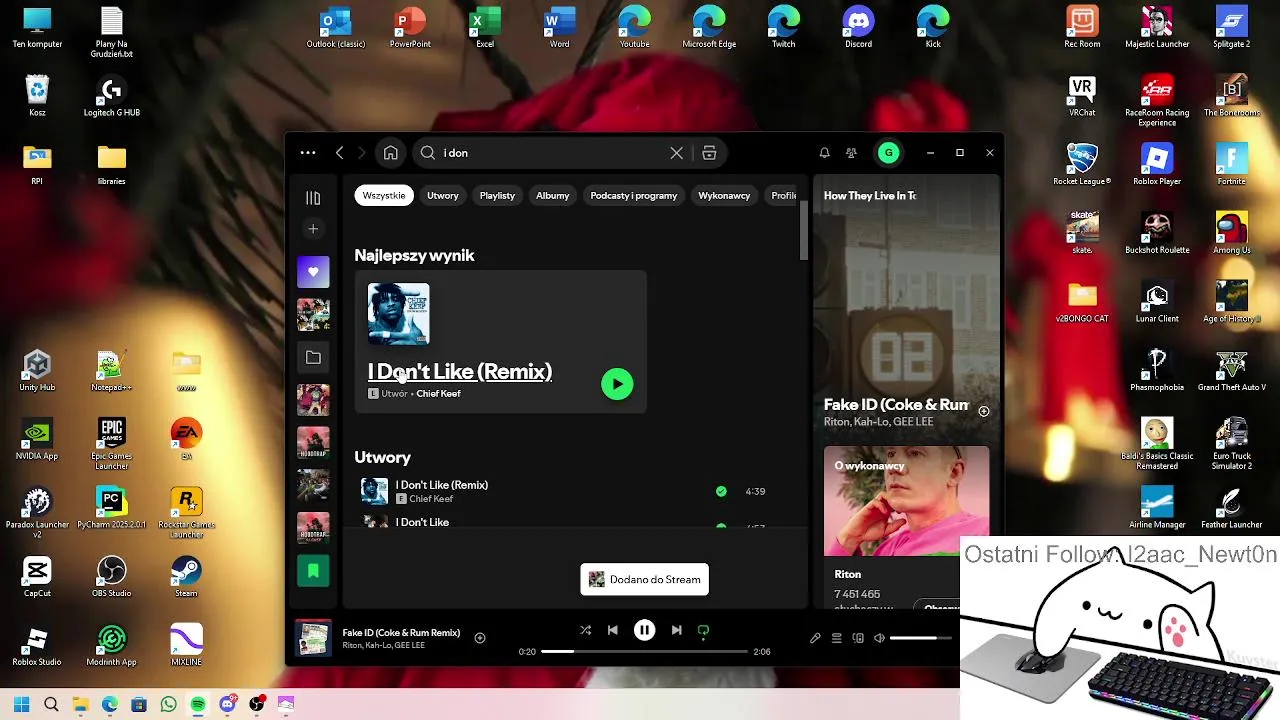1280x720 pixels.
Task: Toggle shuffle in the player
Action: pyautogui.click(x=585, y=630)
